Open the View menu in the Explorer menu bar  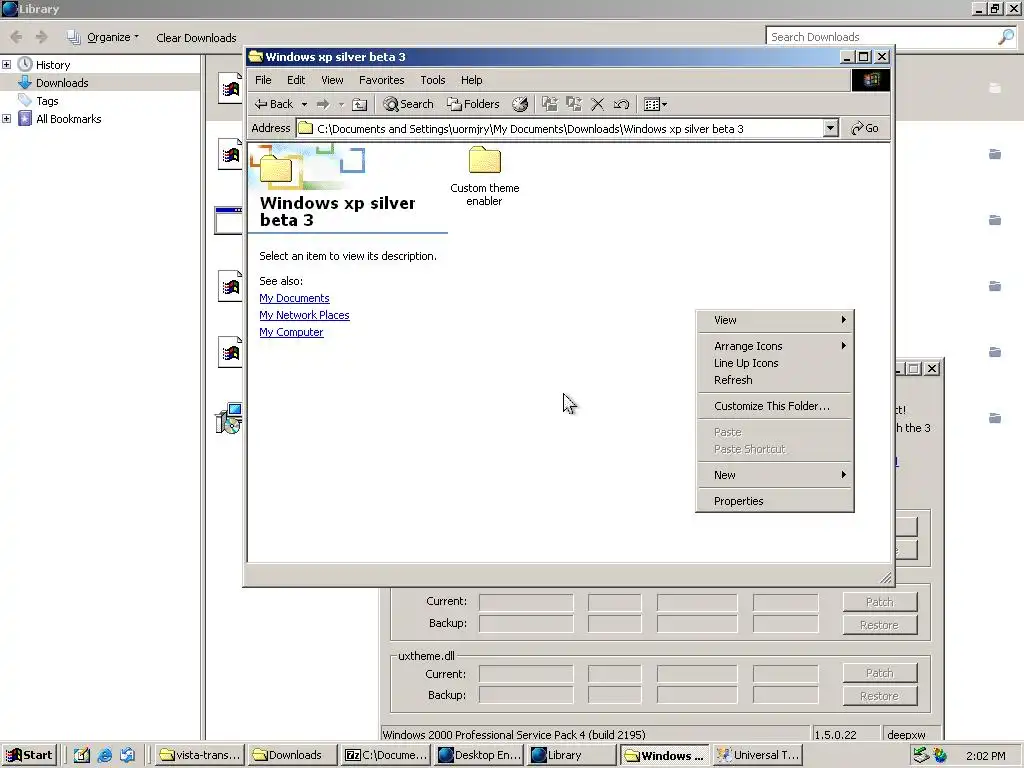[x=332, y=80]
